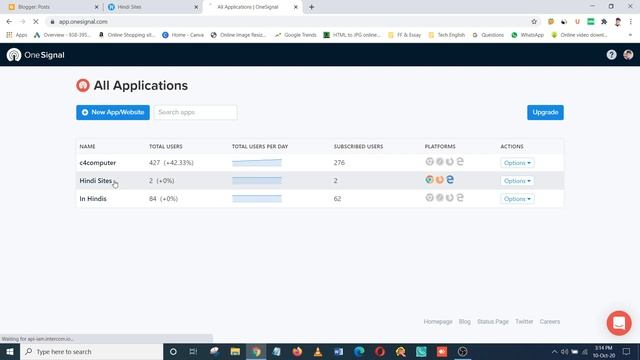Open the Intercom chat bubble
Image resolution: width=640 pixels, height=360 pixels.
click(619, 323)
